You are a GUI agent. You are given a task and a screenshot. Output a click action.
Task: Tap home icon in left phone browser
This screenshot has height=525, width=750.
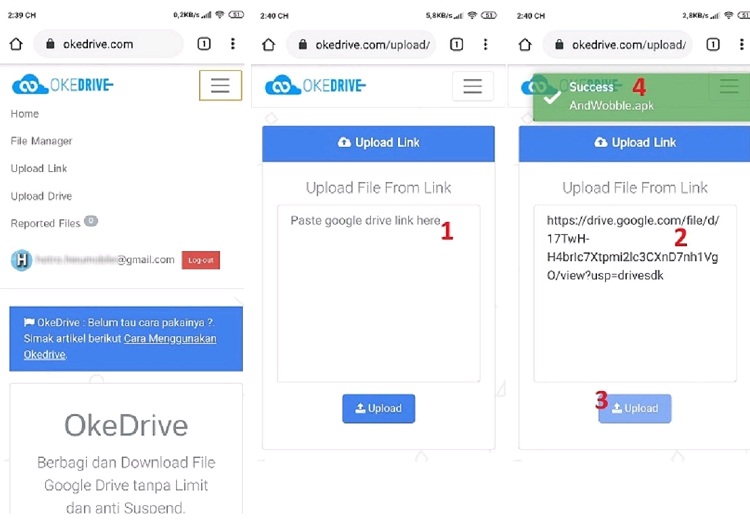click(x=16, y=44)
